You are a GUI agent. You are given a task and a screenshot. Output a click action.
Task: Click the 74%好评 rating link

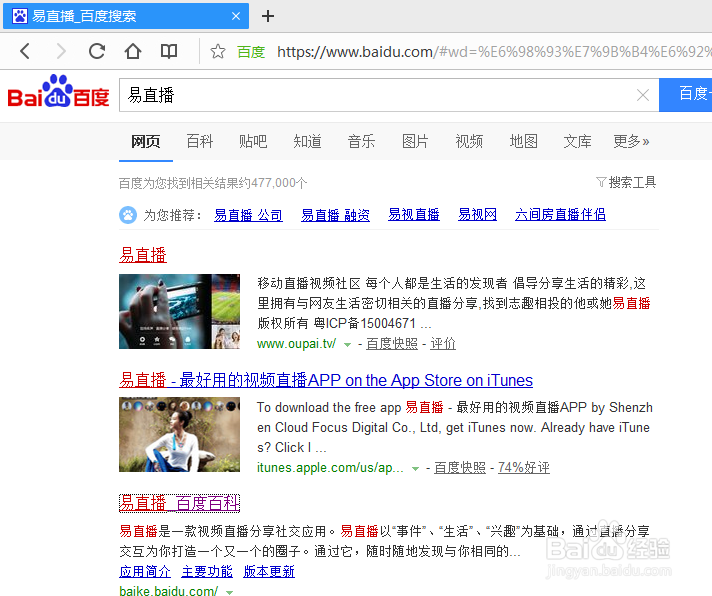(x=524, y=468)
